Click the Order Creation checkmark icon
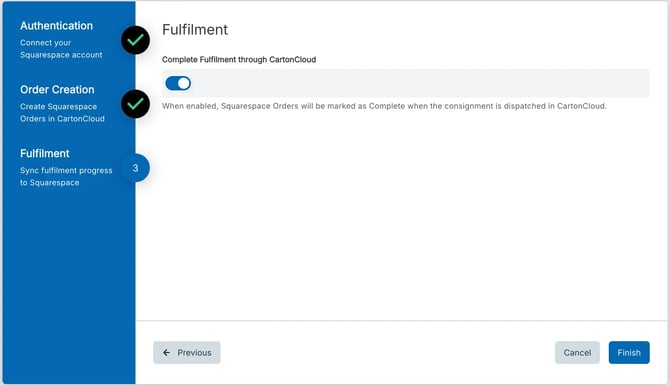Viewport: 670px width, 386px height. (135, 104)
